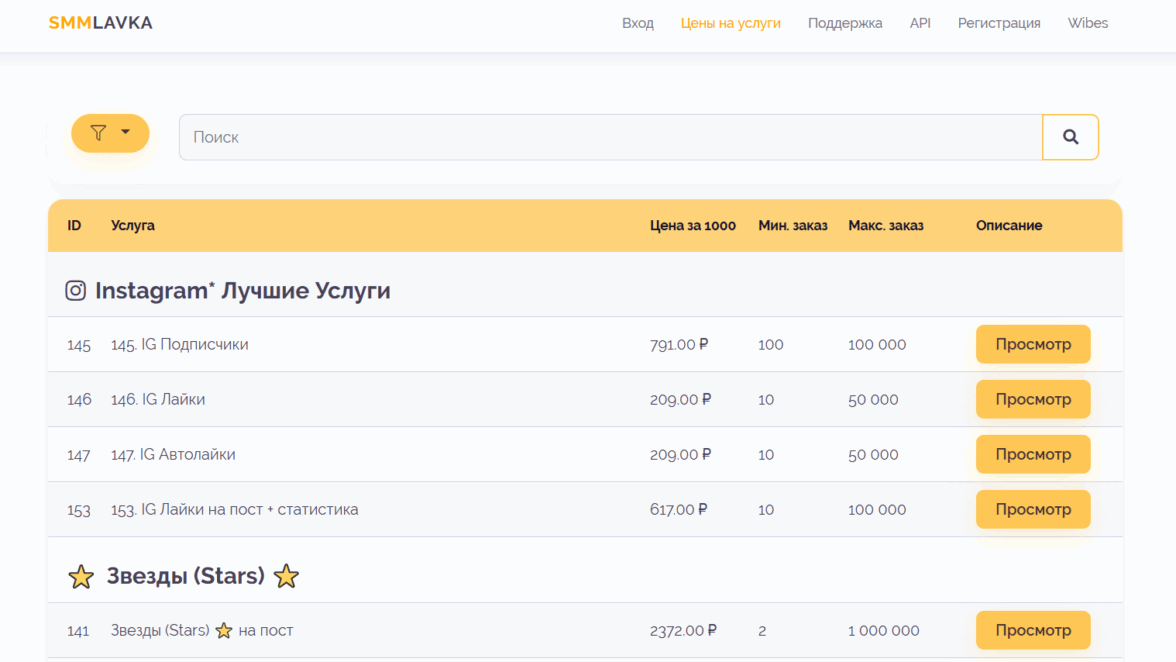Click the star icon after (Stars) heading
Viewport: 1176px width, 662px height.
(286, 576)
